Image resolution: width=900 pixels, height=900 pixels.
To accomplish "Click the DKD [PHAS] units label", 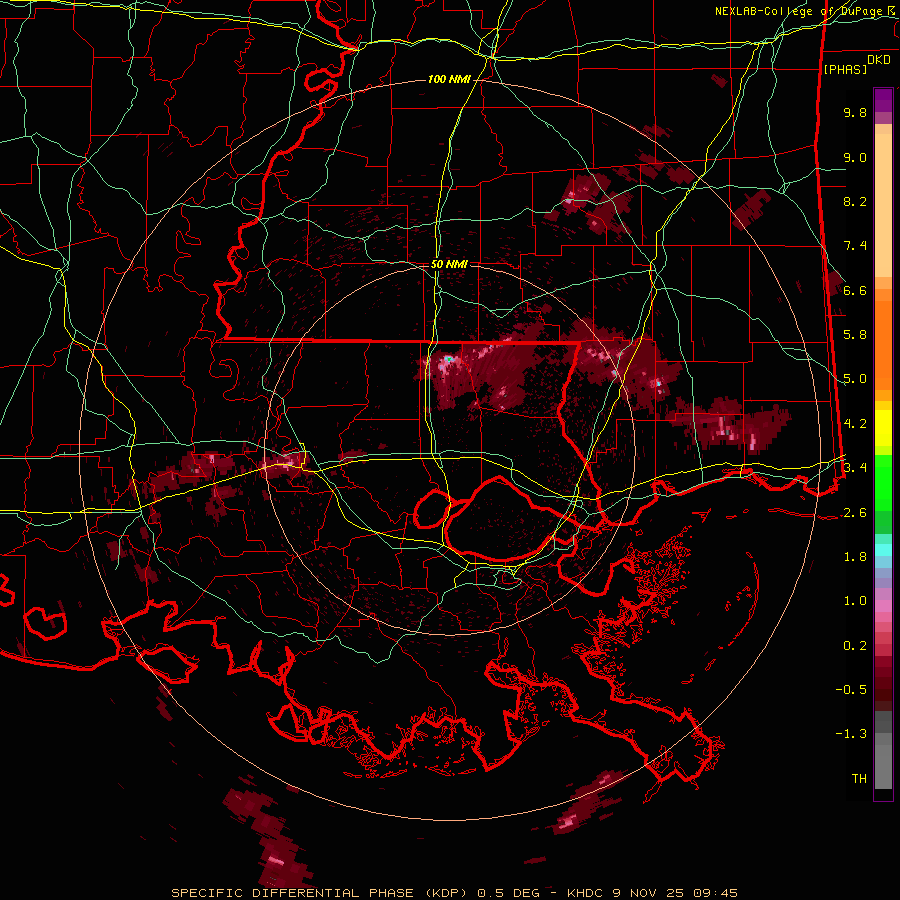I will coord(856,65).
